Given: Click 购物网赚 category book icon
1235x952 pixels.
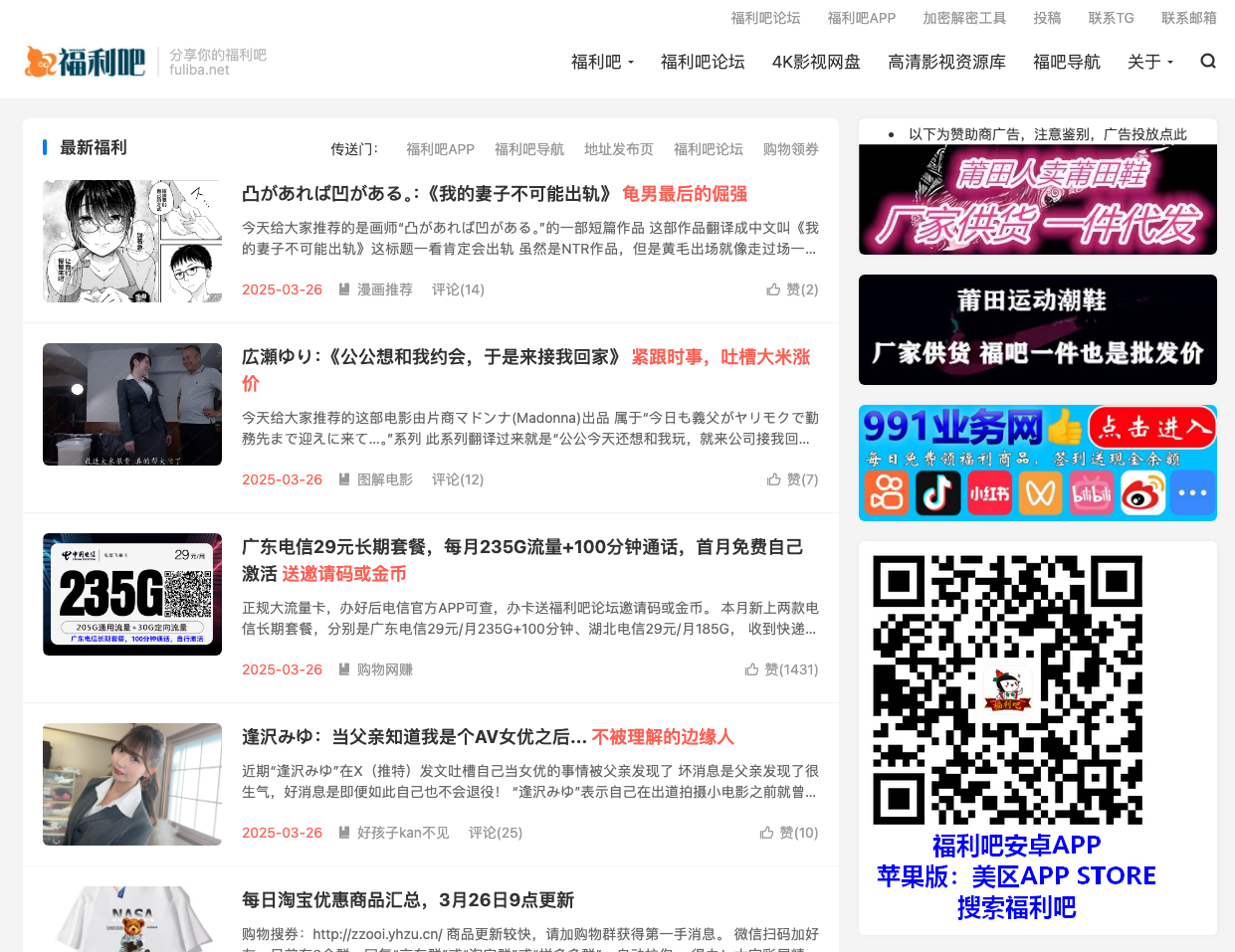Looking at the screenshot, I should (344, 669).
